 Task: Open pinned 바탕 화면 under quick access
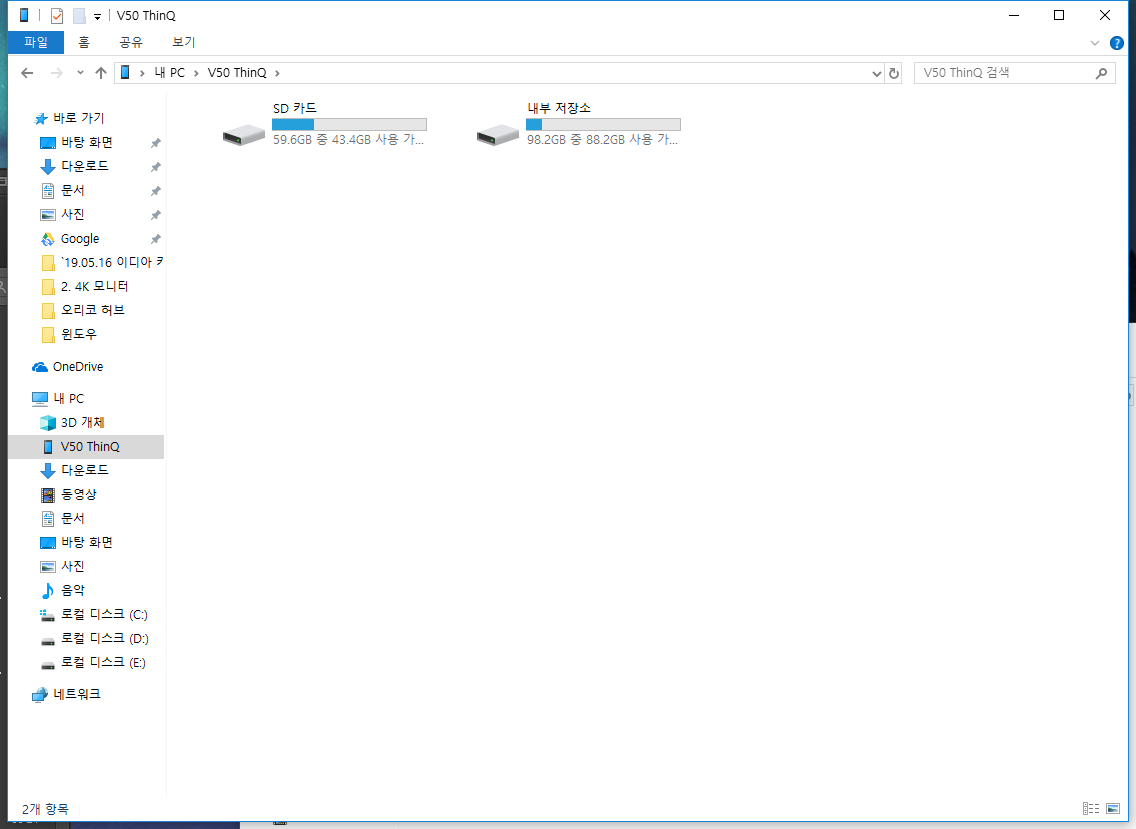86,143
